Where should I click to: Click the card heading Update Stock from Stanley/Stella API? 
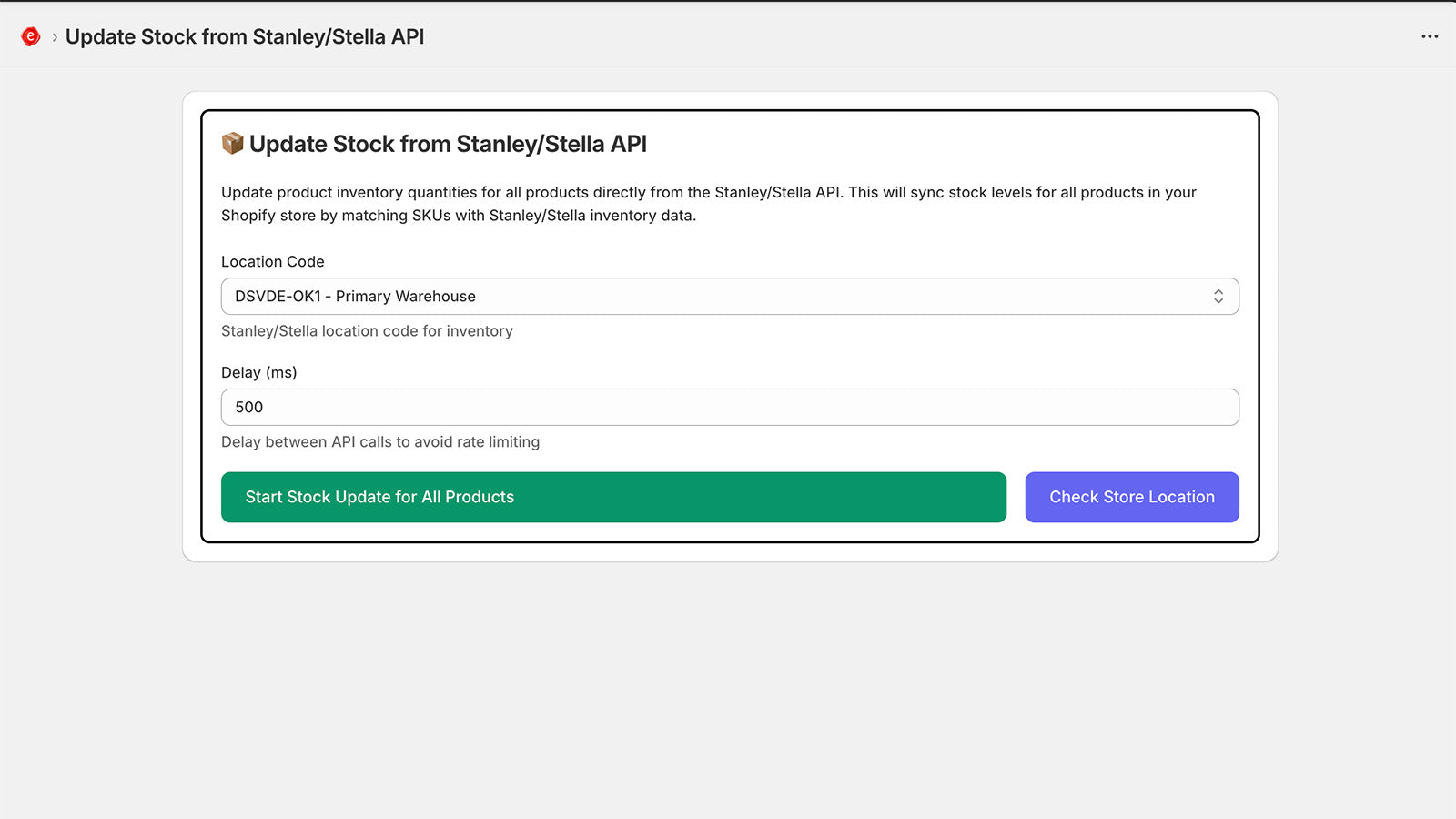click(x=448, y=144)
